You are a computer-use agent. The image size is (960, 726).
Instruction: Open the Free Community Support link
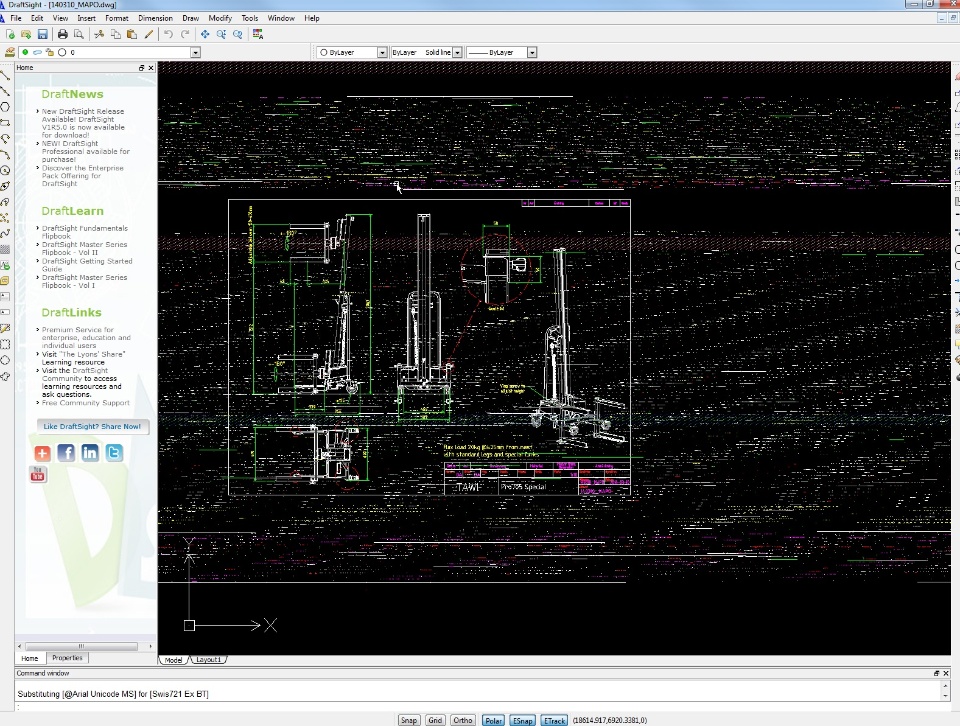86,403
